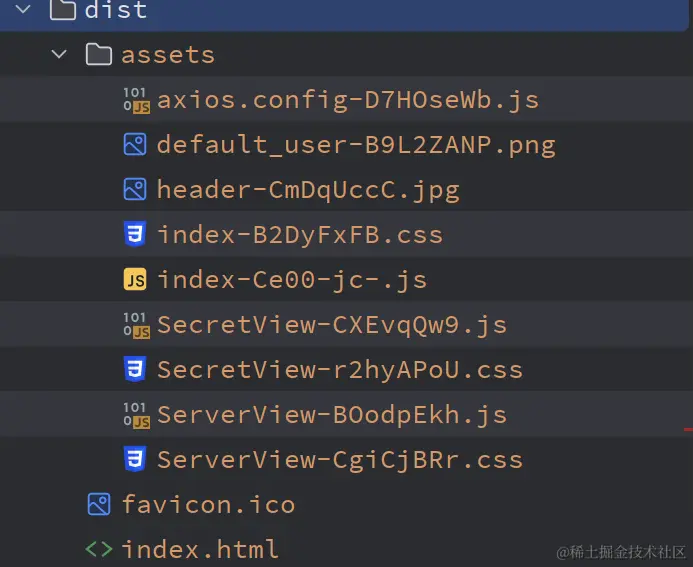Open the file favicon.ico

pos(208,504)
